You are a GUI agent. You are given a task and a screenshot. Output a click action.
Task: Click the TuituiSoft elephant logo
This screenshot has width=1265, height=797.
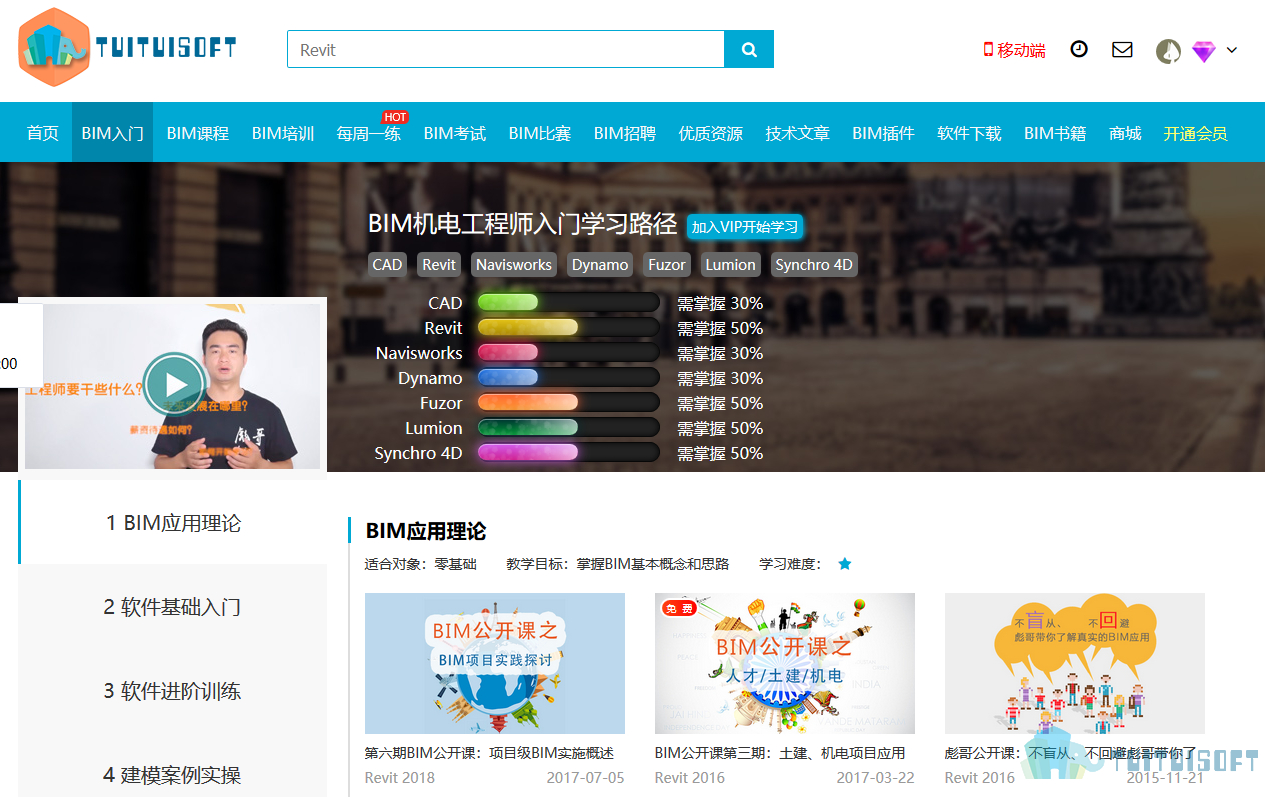(x=126, y=47)
